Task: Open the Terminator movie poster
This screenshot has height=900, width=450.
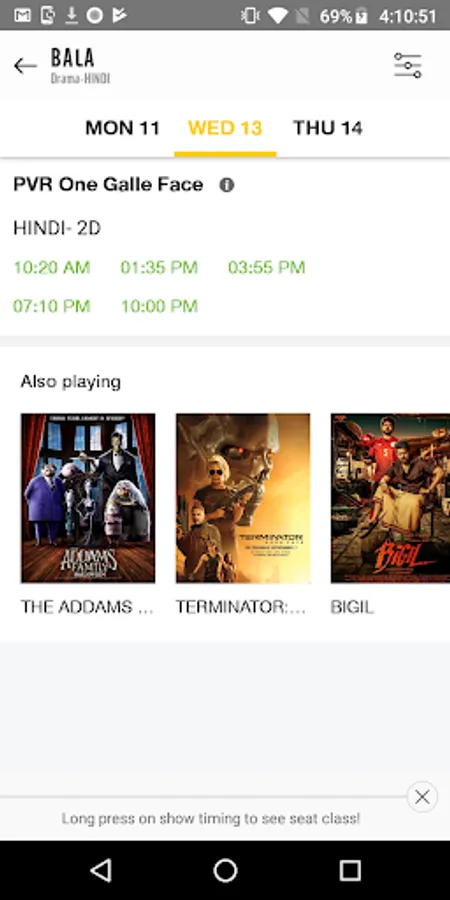Action: click(243, 498)
